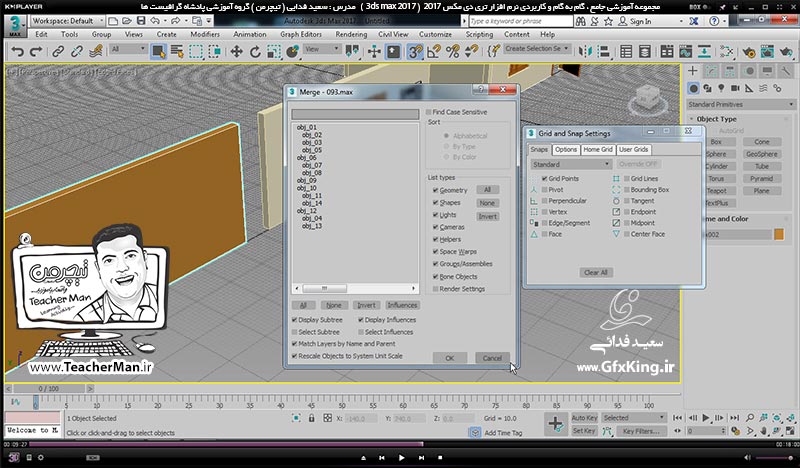Open the Graph Editors menu
Screen dimensions: 800x468
coord(301,34)
